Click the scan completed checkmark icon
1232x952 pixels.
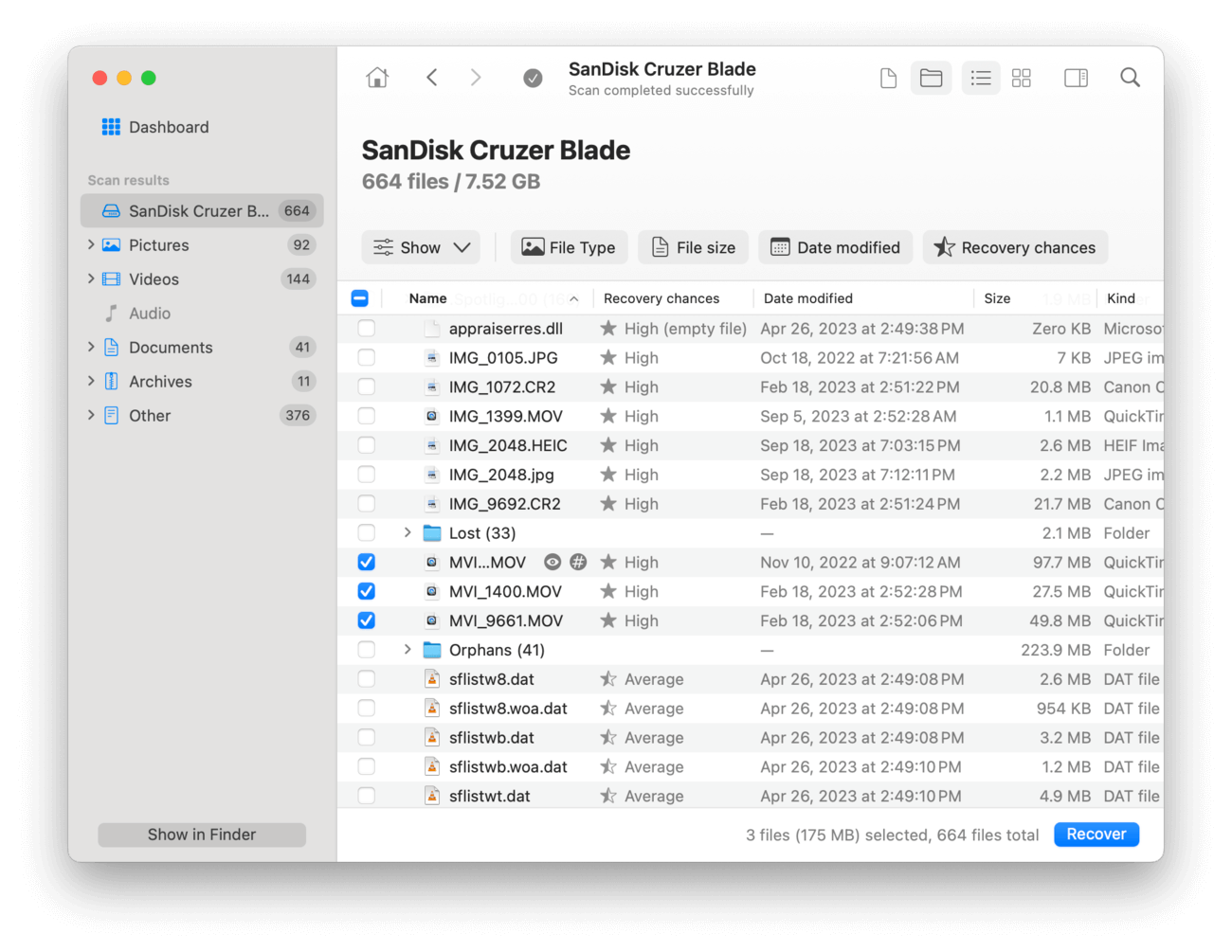pyautogui.click(x=534, y=78)
